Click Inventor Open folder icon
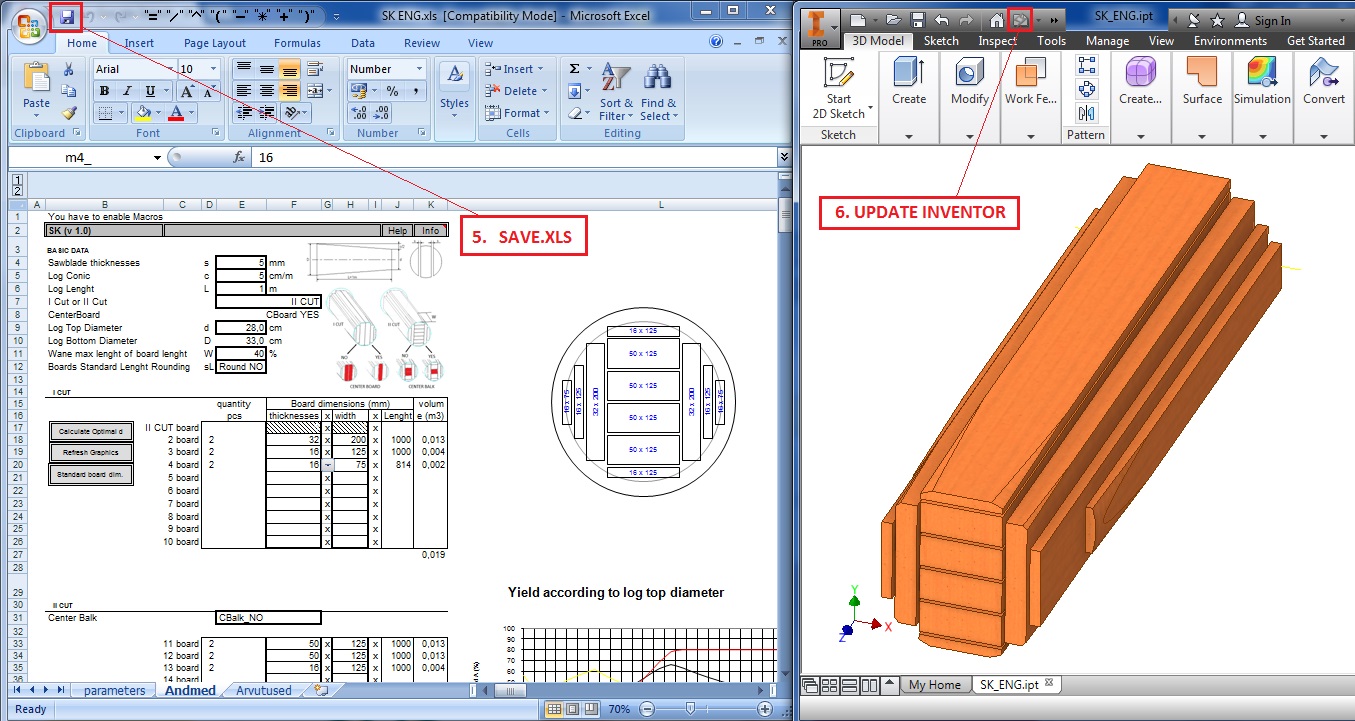The width and height of the screenshot is (1355, 721). click(x=892, y=20)
